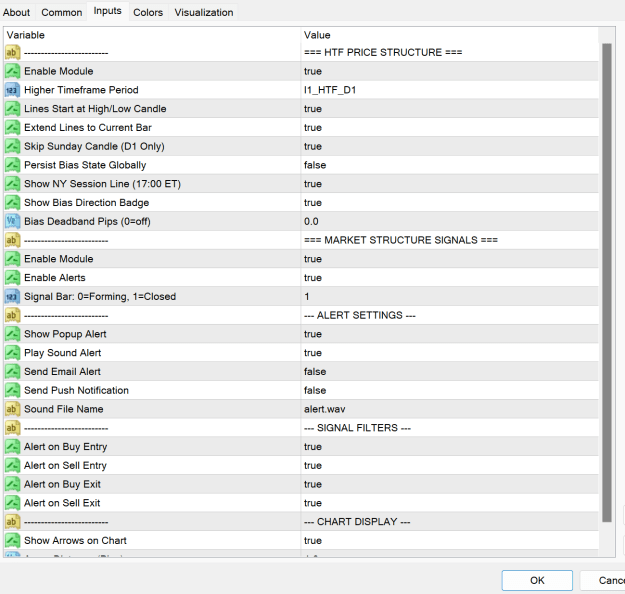Select the Inputs tab
625x594 pixels.
pos(107,11)
